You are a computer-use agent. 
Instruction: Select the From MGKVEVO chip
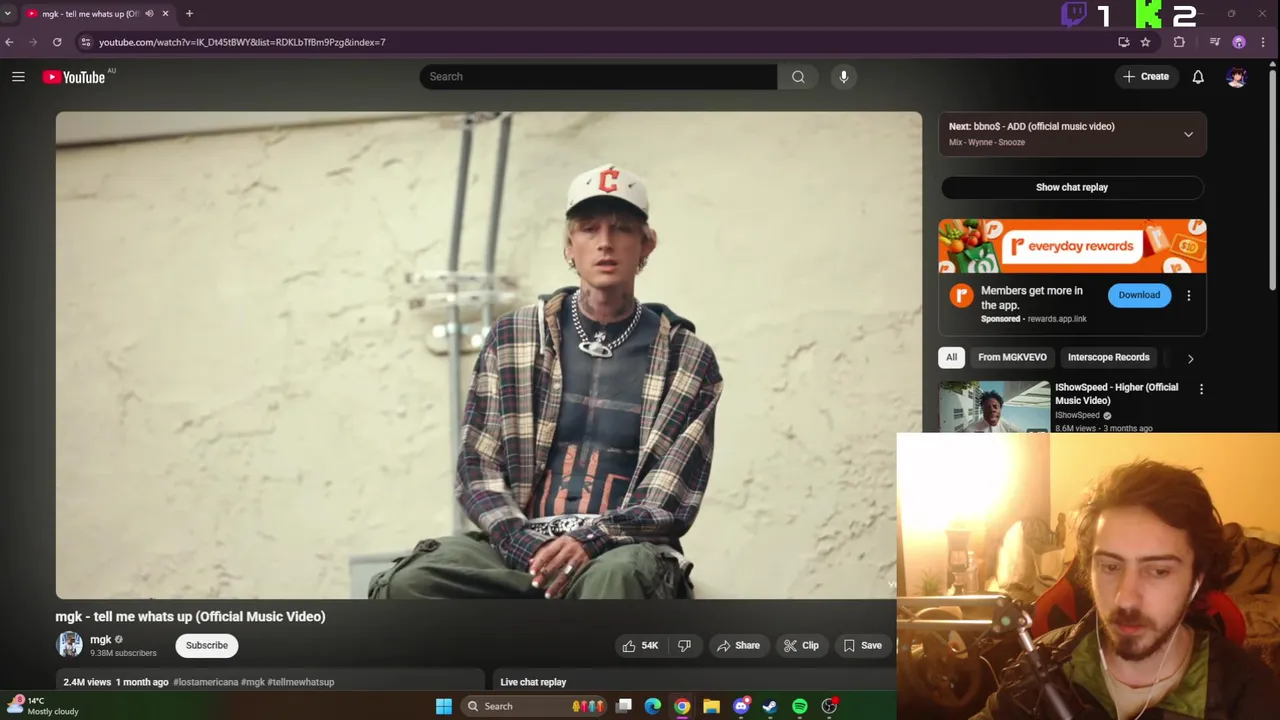point(1012,357)
